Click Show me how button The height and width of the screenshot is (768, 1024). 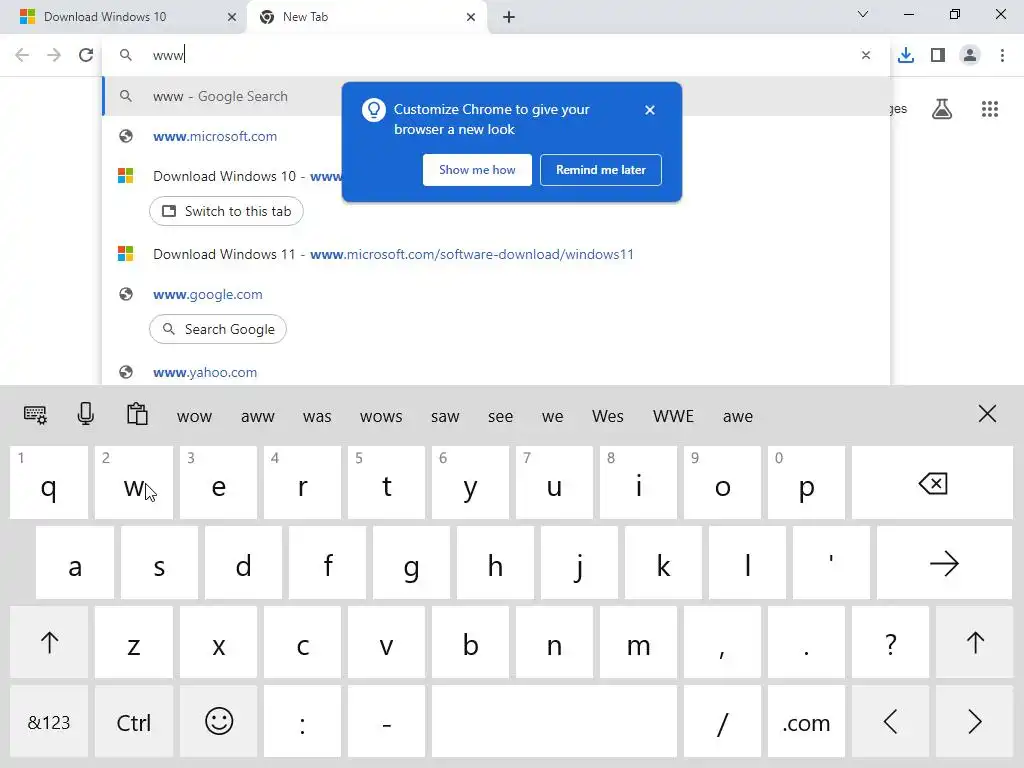(477, 170)
